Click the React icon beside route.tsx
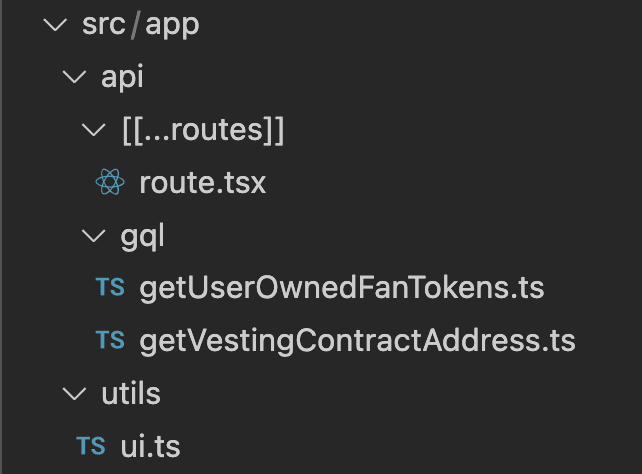 [110, 182]
